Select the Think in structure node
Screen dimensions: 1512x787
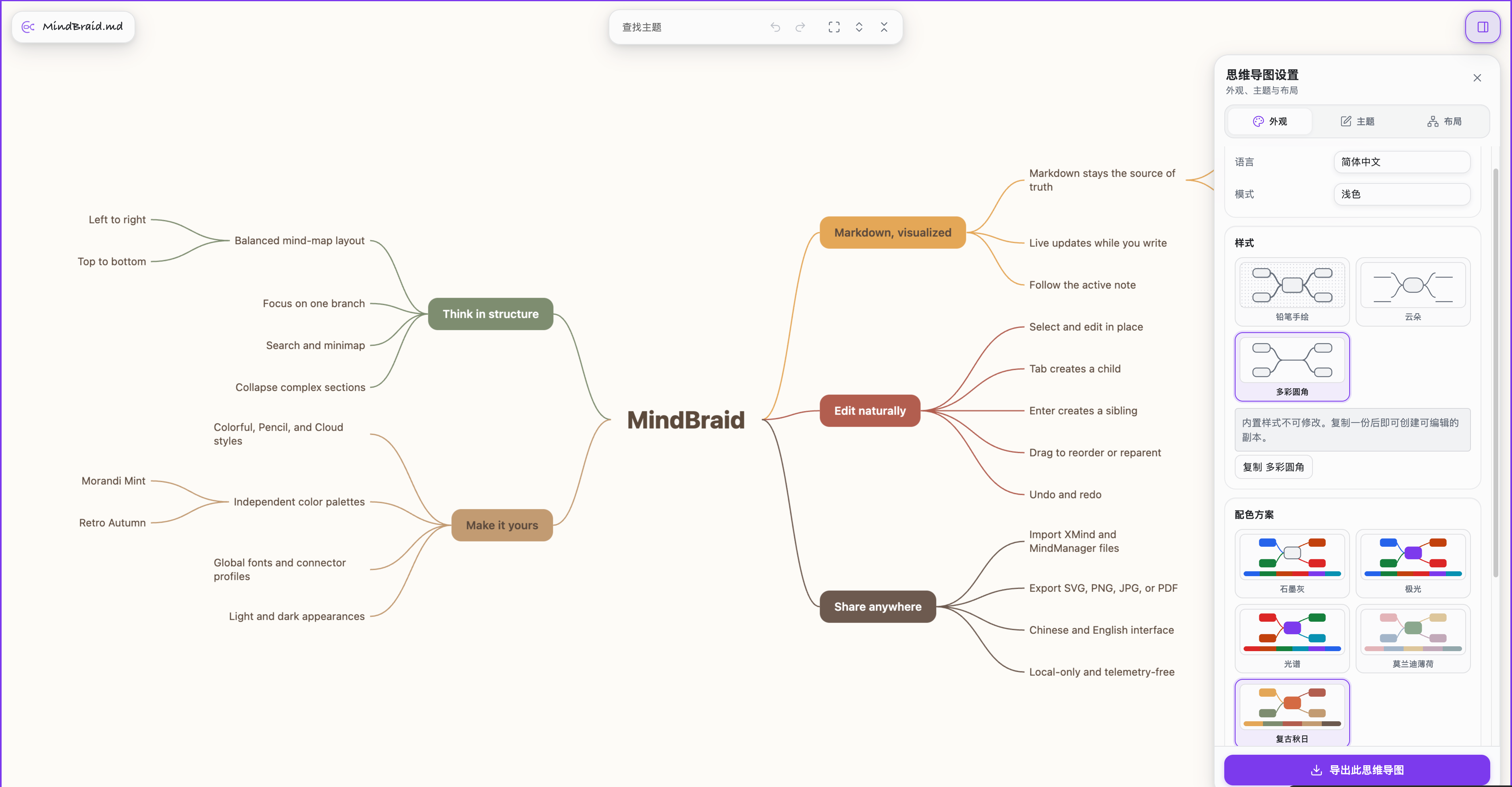coord(490,314)
